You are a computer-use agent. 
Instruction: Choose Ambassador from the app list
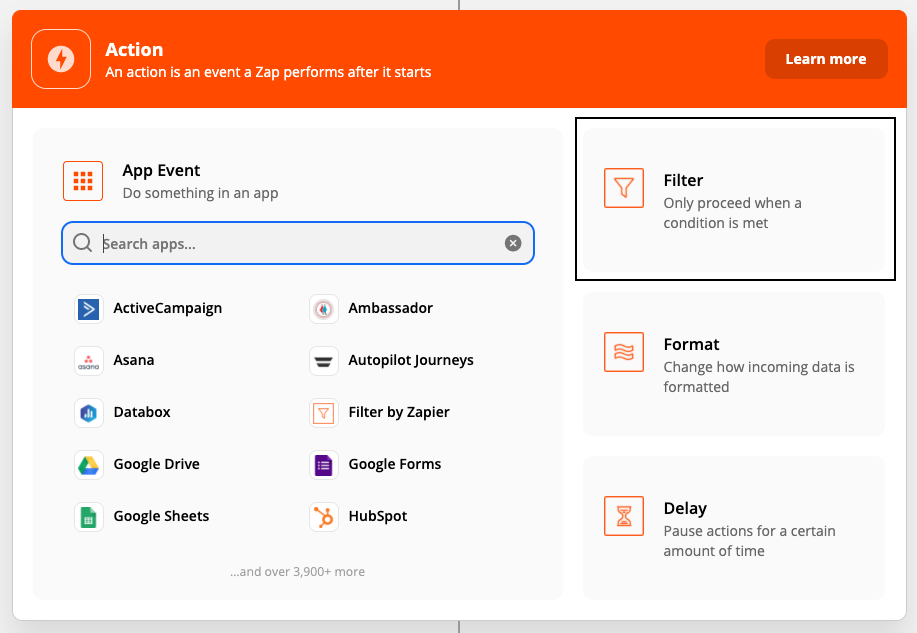[x=391, y=308]
